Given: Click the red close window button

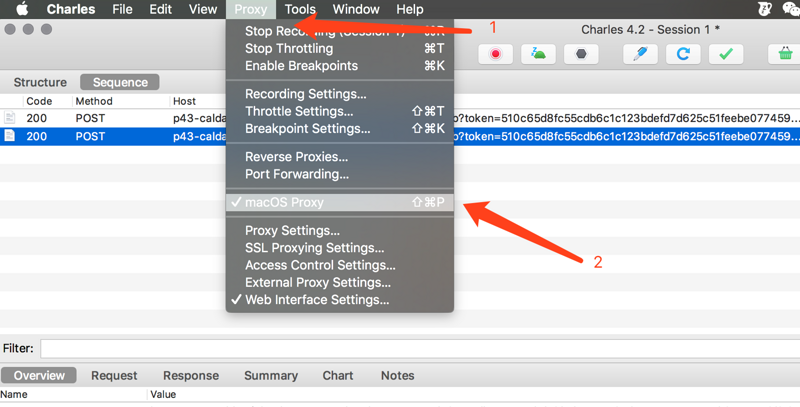Looking at the screenshot, I should (x=10, y=29).
